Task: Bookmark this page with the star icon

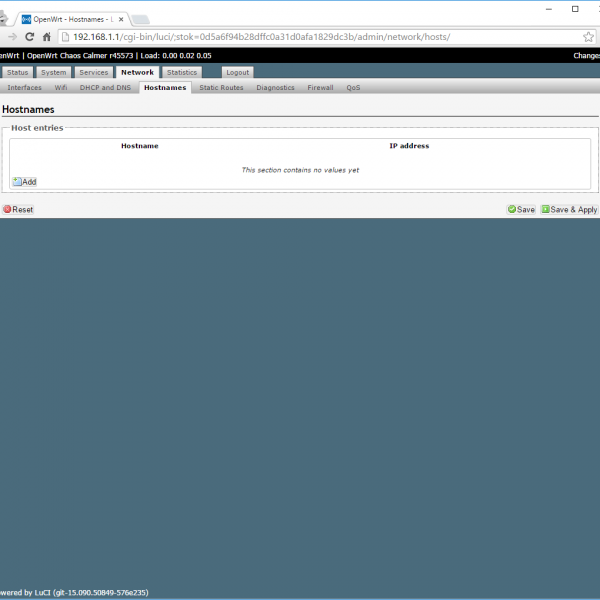Action: 588,37
